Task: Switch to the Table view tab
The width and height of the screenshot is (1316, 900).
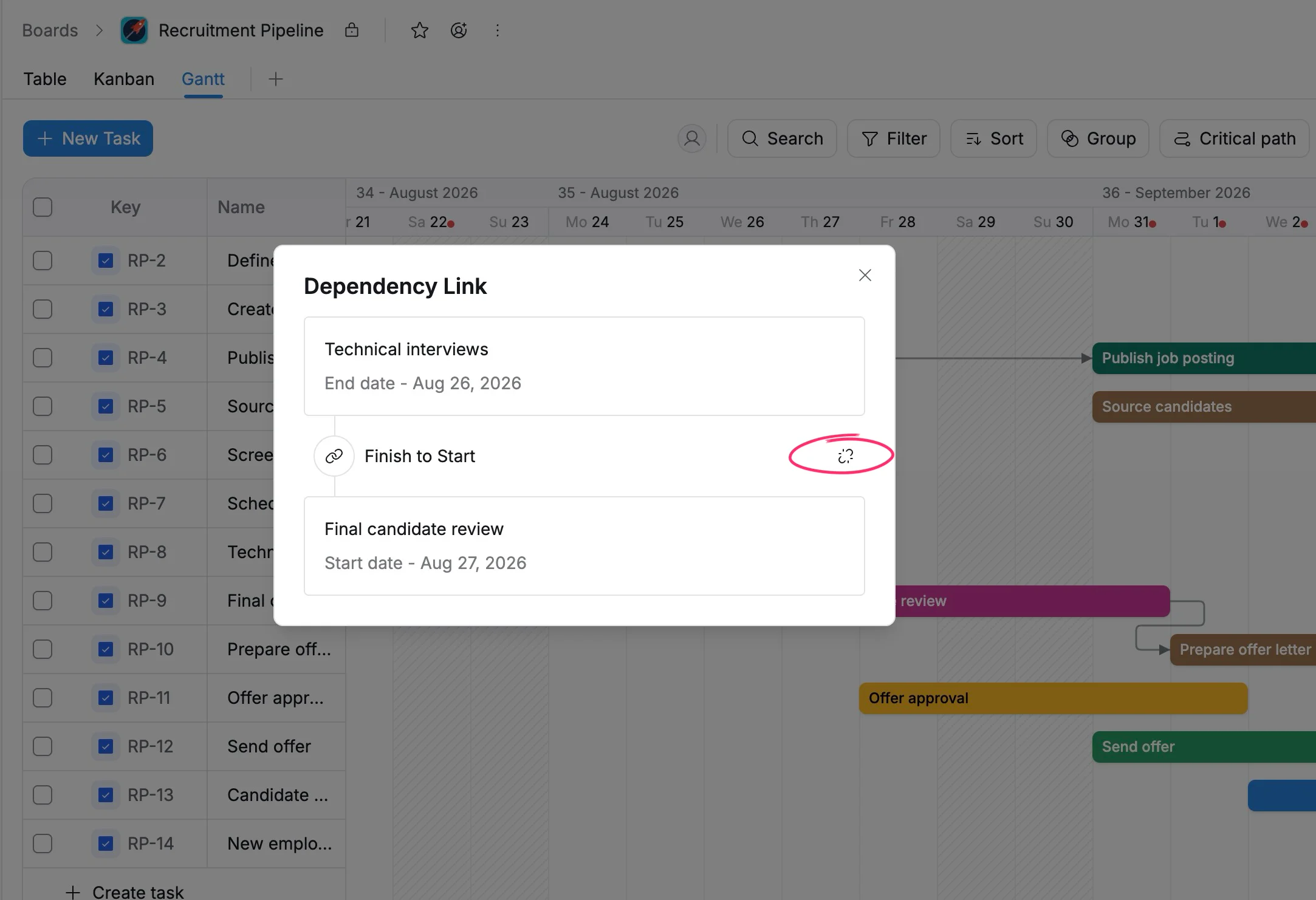Action: [45, 79]
